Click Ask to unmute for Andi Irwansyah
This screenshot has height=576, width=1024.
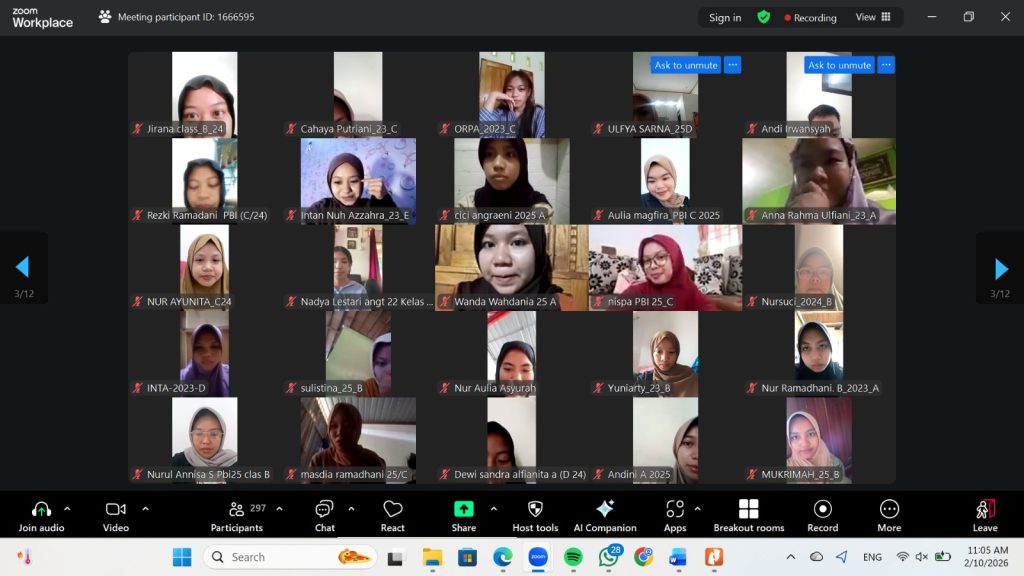pyautogui.click(x=839, y=65)
